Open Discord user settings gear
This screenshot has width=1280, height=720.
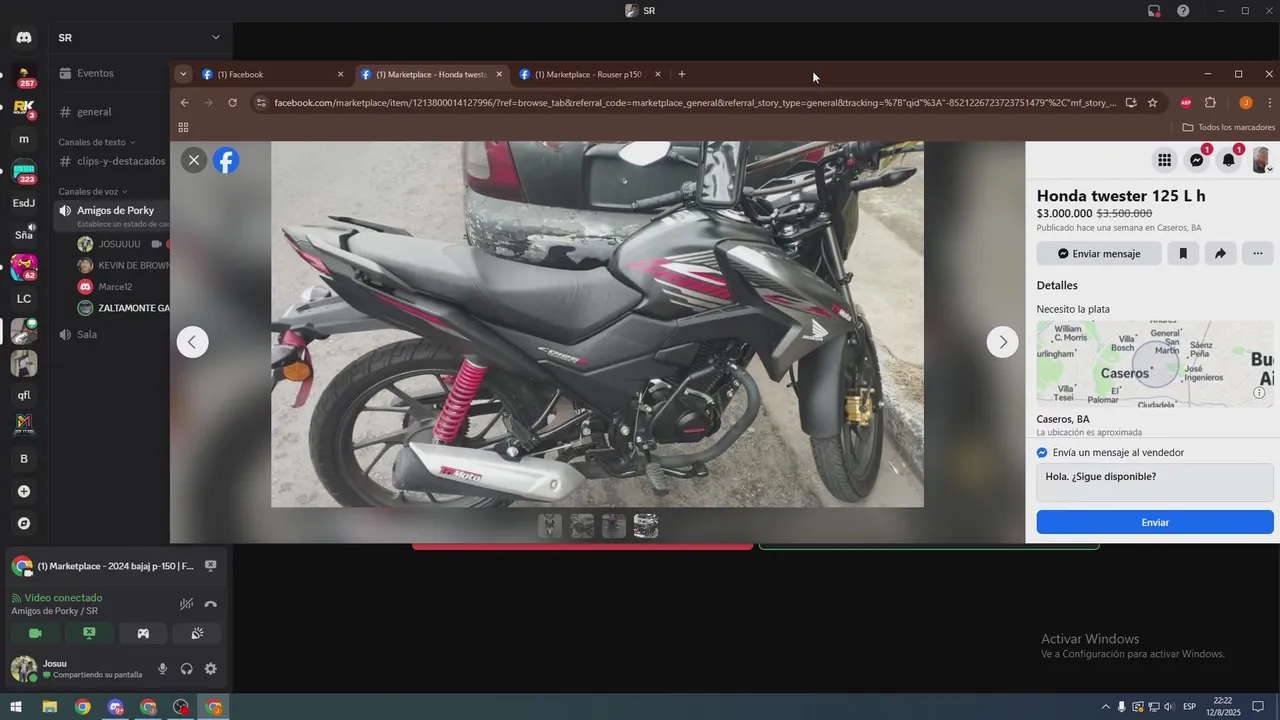210,669
